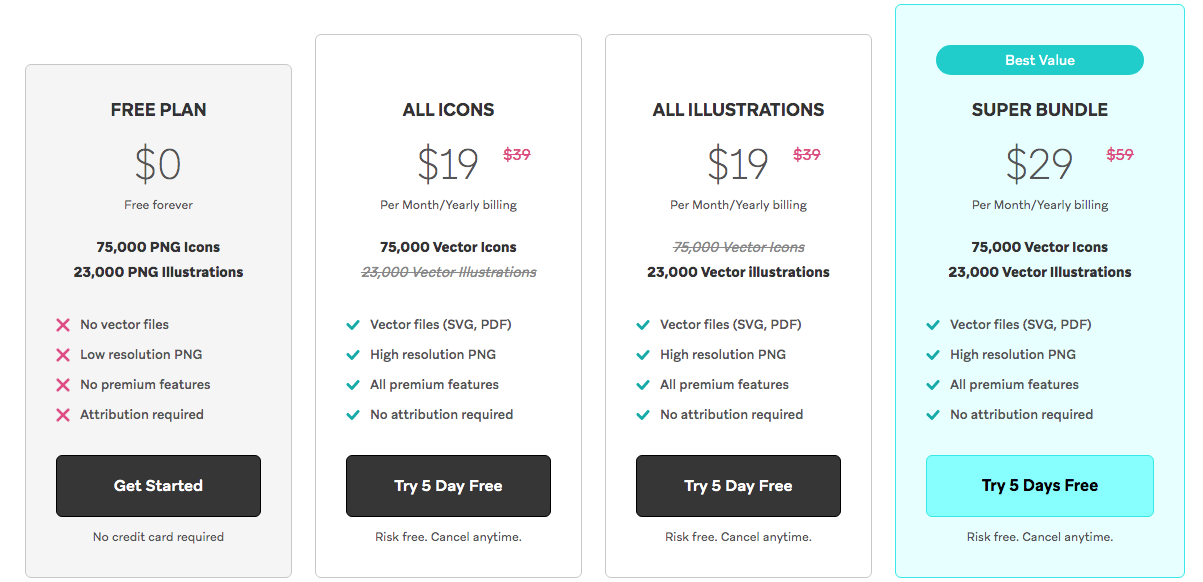This screenshot has width=1203, height=582.
Task: Click the crossed-out $59 price
Action: pyautogui.click(x=1119, y=155)
